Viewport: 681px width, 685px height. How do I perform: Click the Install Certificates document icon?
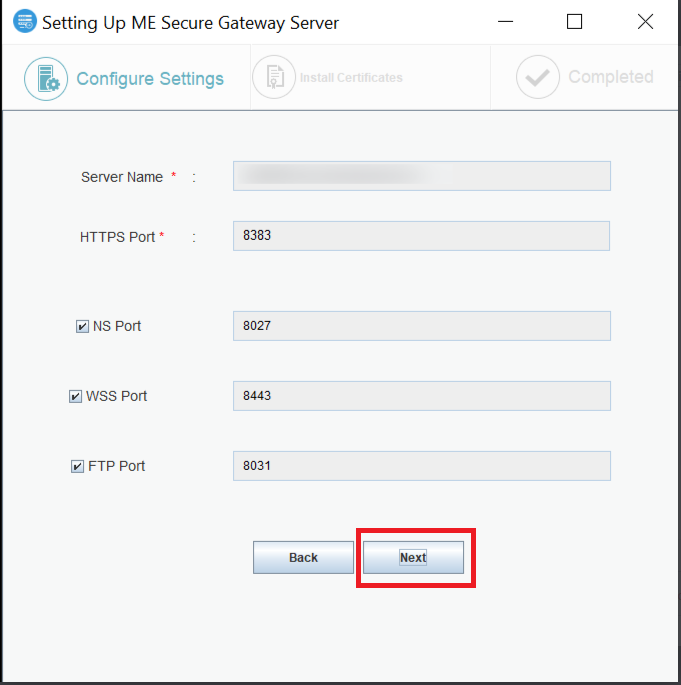click(x=274, y=78)
